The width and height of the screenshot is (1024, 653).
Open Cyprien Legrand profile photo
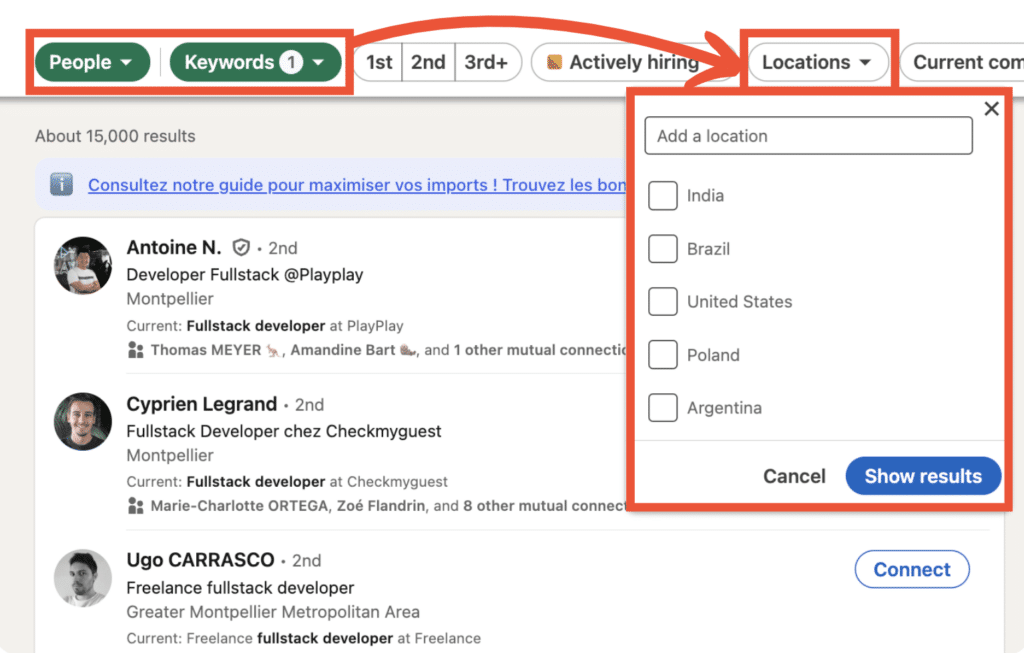(x=82, y=421)
